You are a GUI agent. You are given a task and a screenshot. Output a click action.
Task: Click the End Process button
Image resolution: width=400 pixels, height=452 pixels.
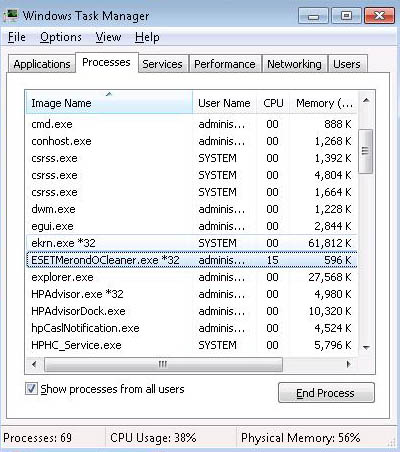click(326, 393)
